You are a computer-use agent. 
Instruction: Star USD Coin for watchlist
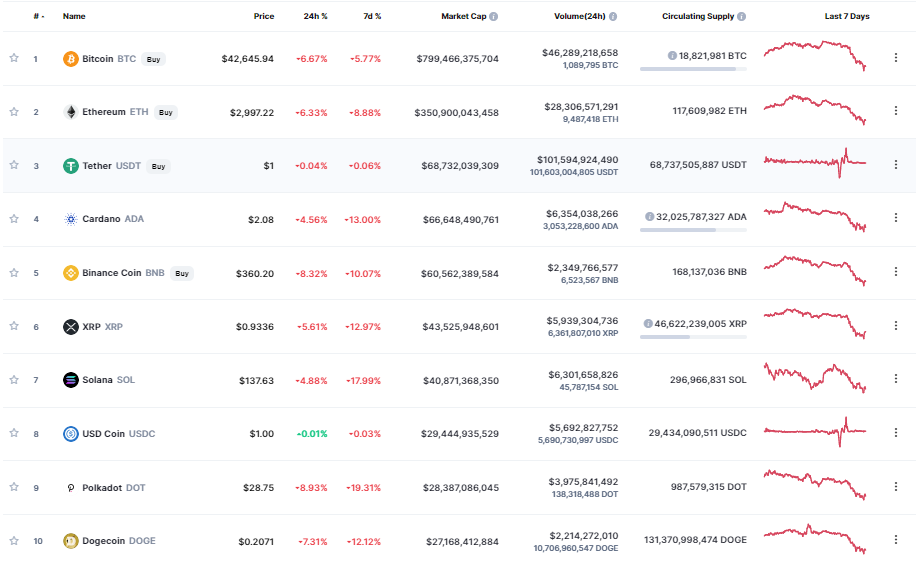click(14, 433)
